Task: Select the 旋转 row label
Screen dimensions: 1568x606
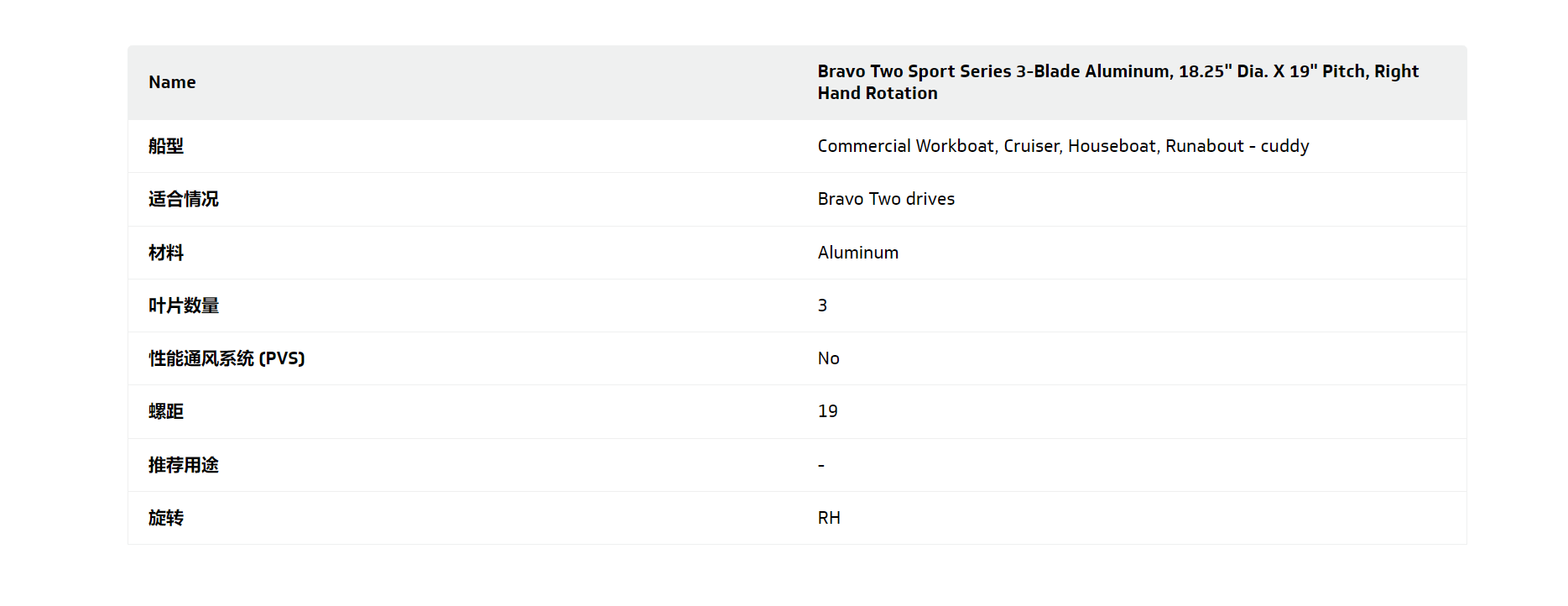Action: [166, 518]
